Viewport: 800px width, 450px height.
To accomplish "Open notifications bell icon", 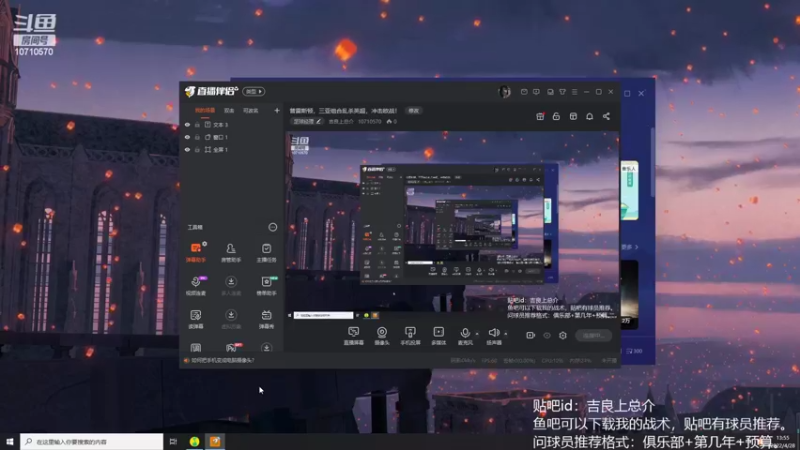I will coord(589,116).
